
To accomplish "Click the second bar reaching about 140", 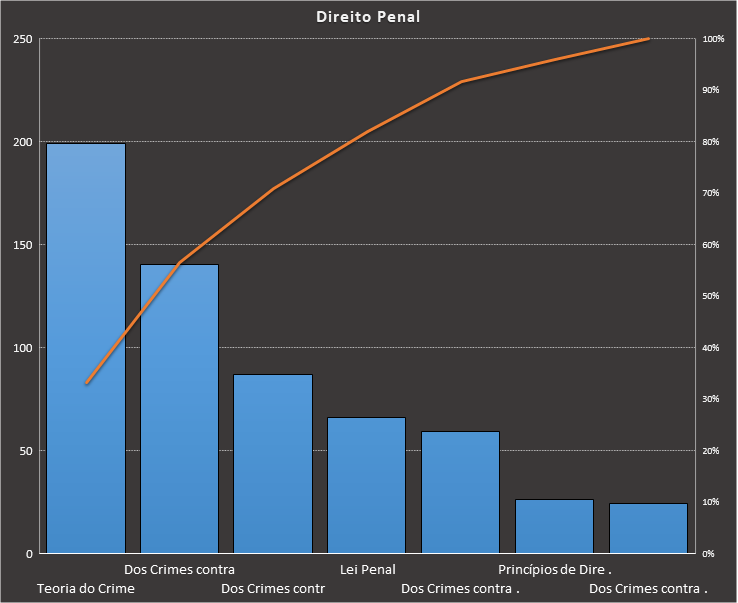I will tap(179, 408).
